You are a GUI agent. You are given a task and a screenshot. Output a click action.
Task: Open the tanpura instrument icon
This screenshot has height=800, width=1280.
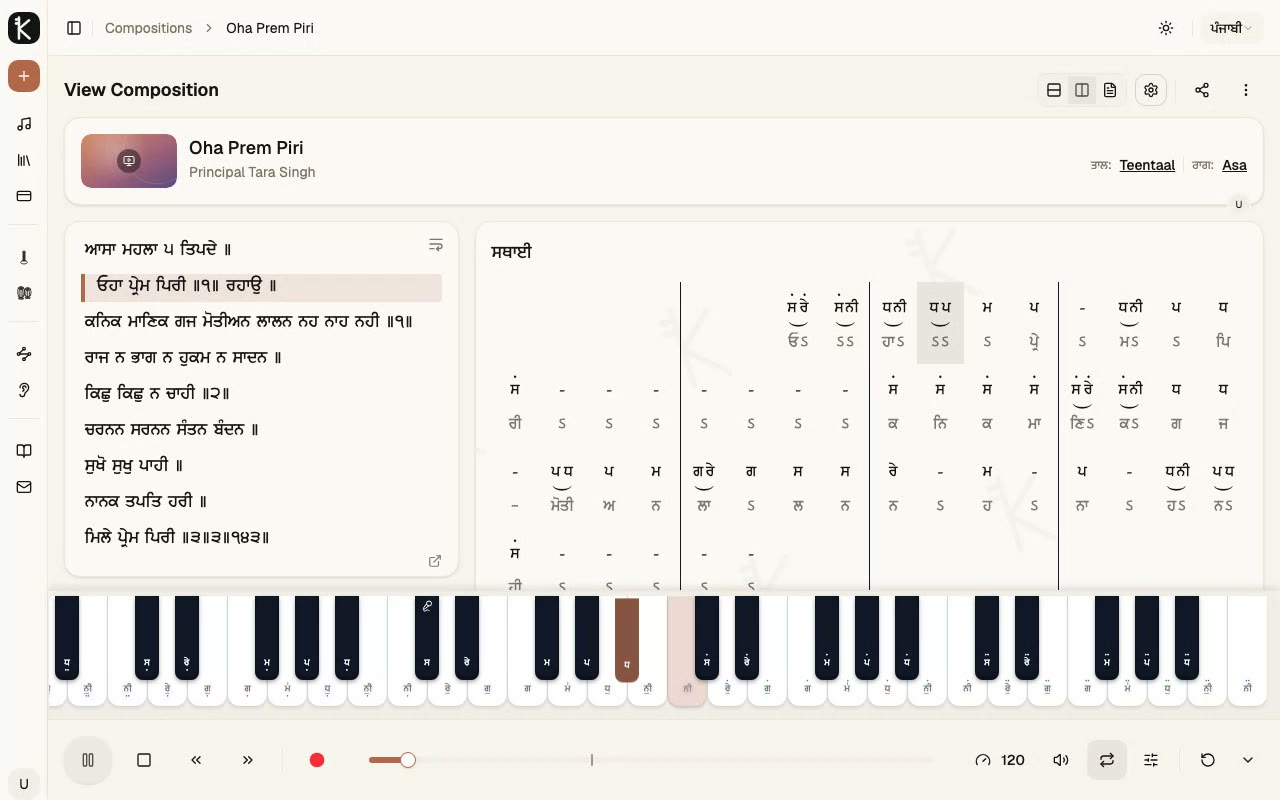point(24,257)
